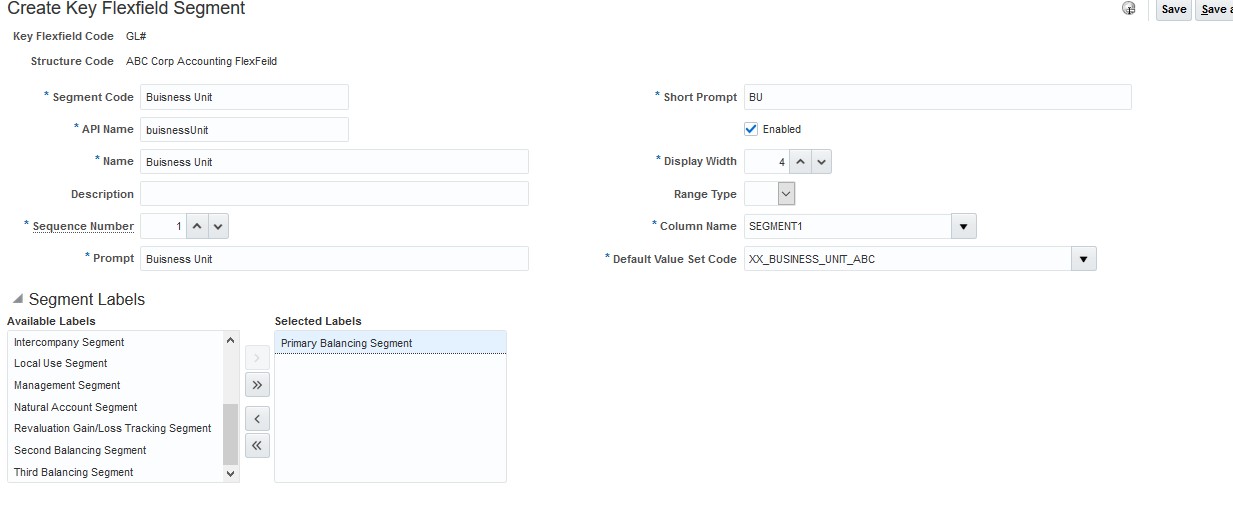Select Primary Balancing Segment in Selected Labels
The width and height of the screenshot is (1233, 506).
click(390, 343)
